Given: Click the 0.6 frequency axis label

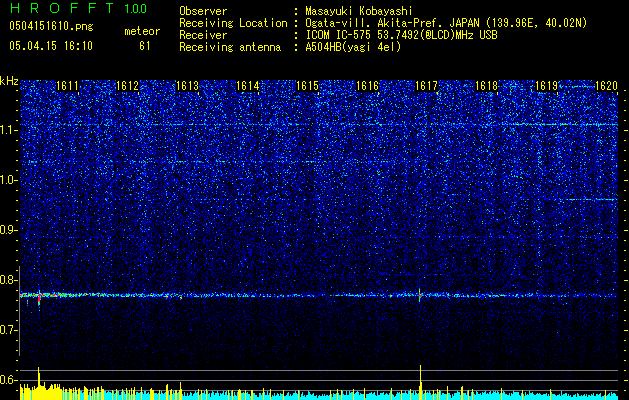Looking at the screenshot, I should 9,380.
